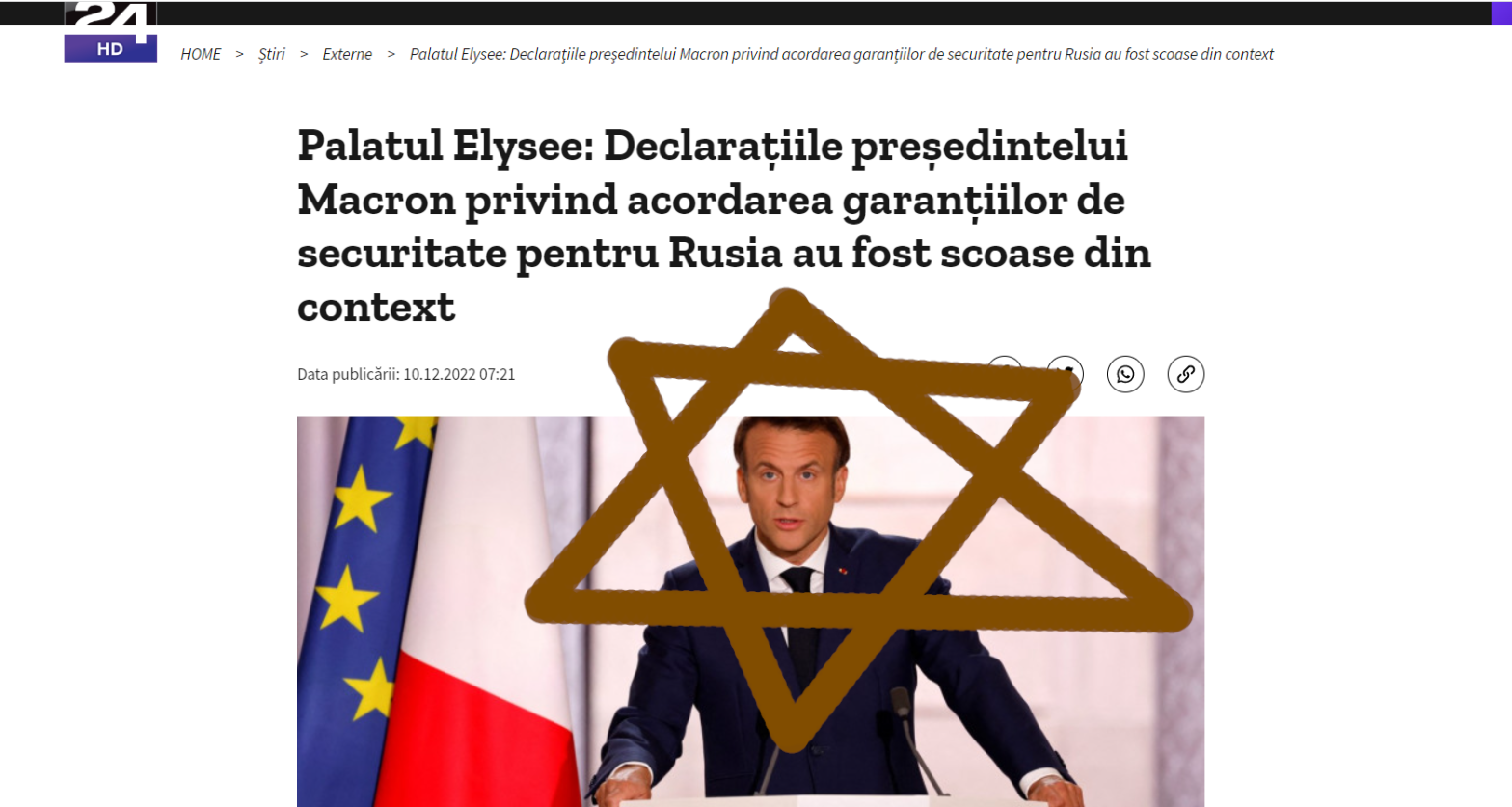
Task: Click the article title in the breadcrumb trail
Action: pyautogui.click(x=841, y=54)
